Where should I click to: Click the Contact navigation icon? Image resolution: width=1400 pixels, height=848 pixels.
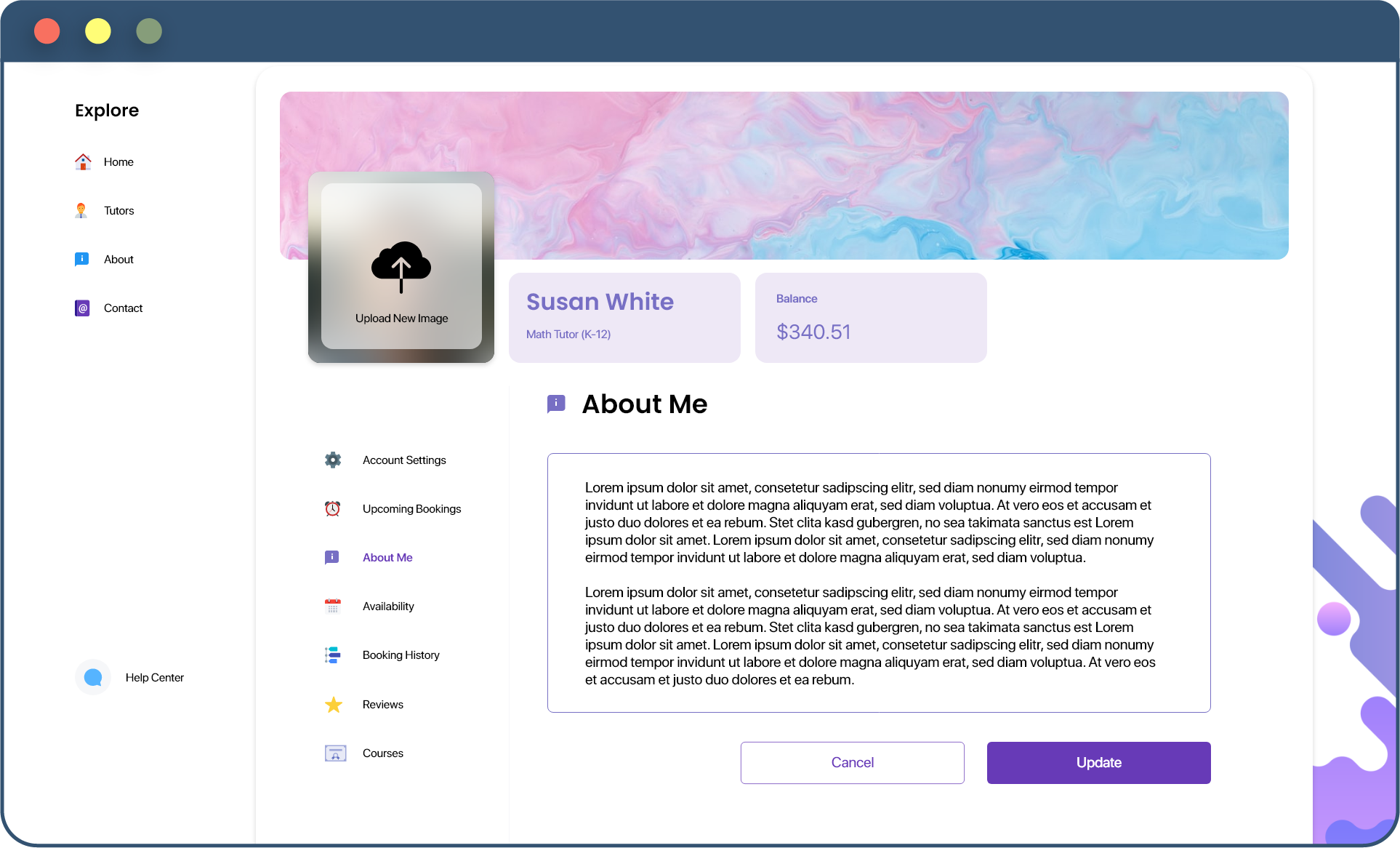[x=82, y=308]
